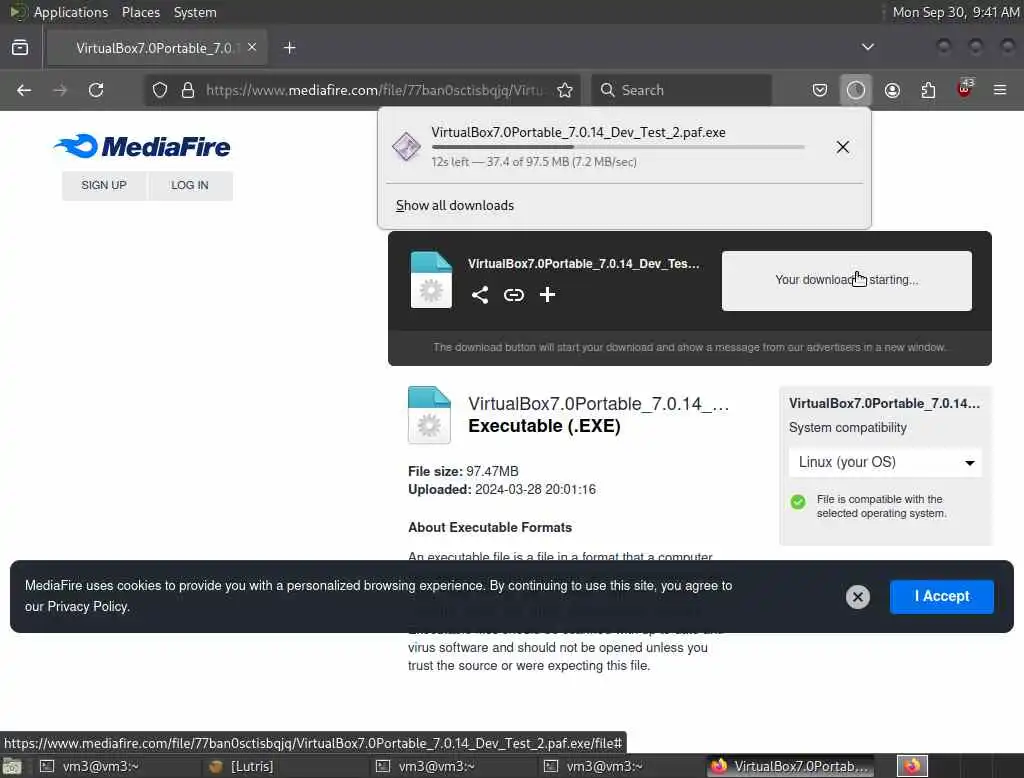The height and width of the screenshot is (778, 1024).
Task: Click the share icon under file name
Action: point(480,295)
